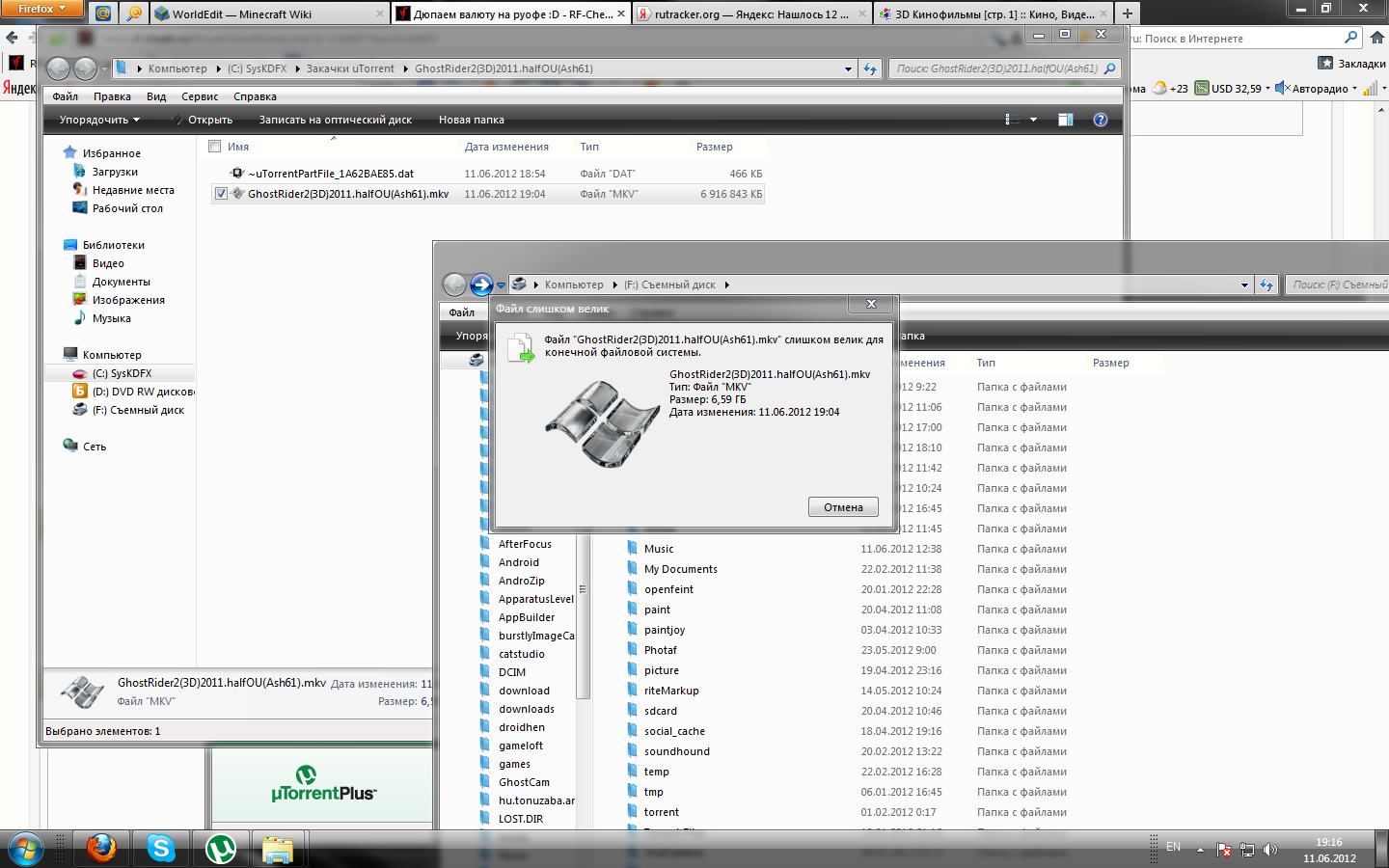Launch Firefox from the taskbar

(101, 849)
